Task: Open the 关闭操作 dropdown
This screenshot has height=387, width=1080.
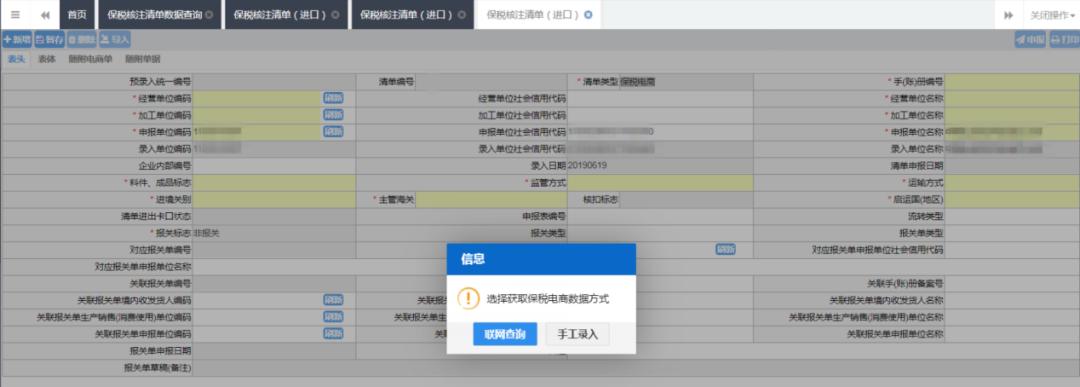Action: (1052, 14)
